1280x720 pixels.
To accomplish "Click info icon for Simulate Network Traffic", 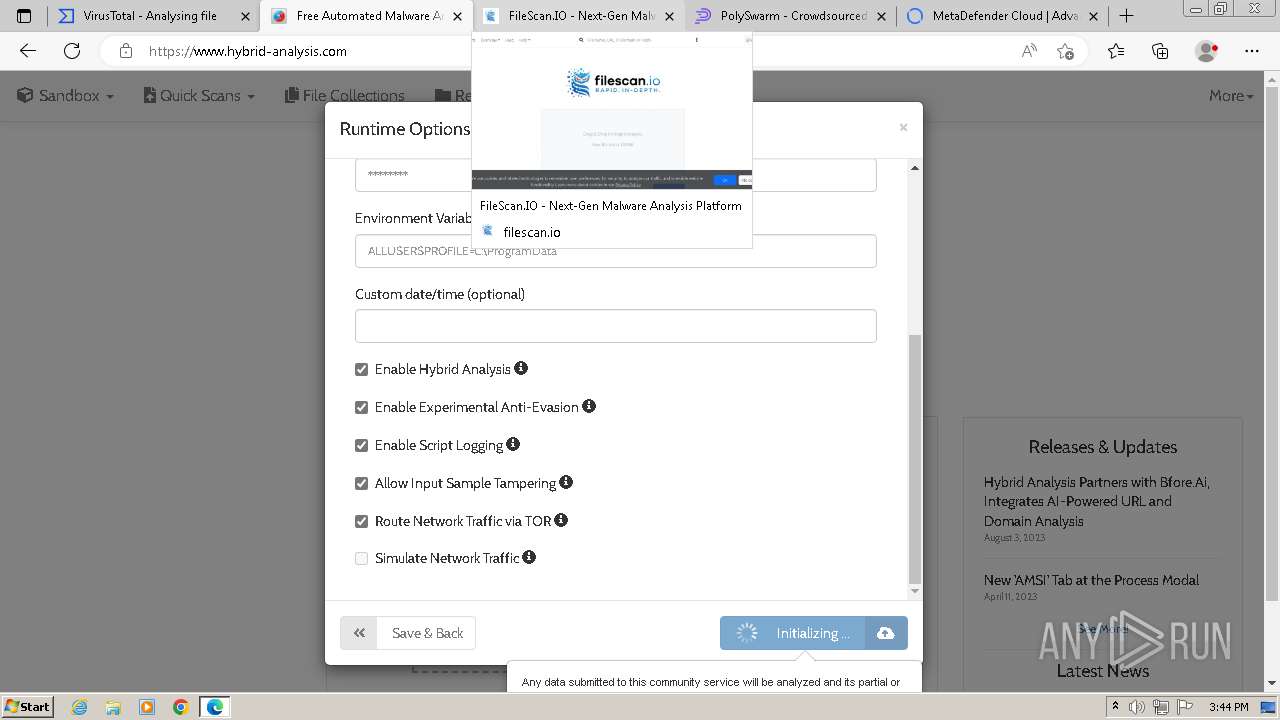I will [529, 557].
